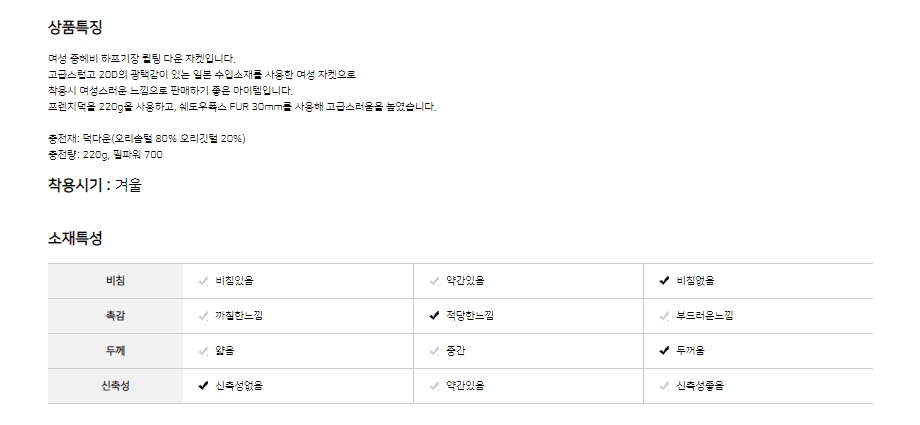This screenshot has width=920, height=425.
Task: Click the checked 신축성없음 checkmark
Action: pos(203,386)
